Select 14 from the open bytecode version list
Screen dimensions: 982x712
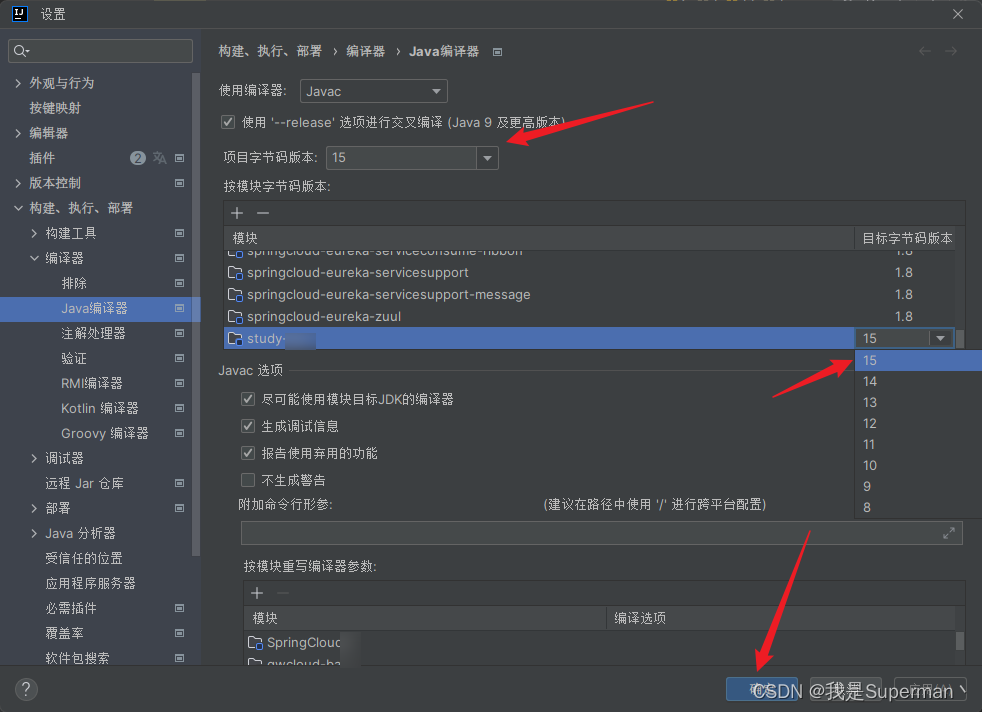(869, 381)
